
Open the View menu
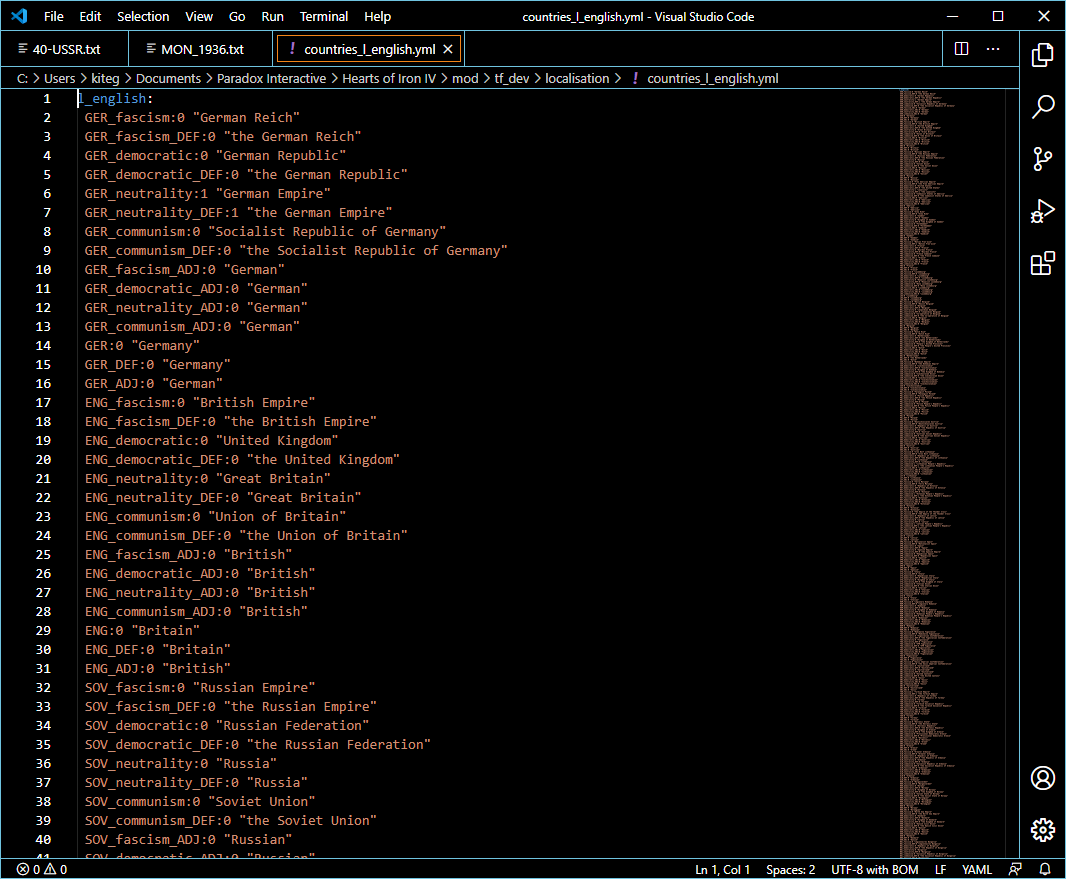coord(199,16)
